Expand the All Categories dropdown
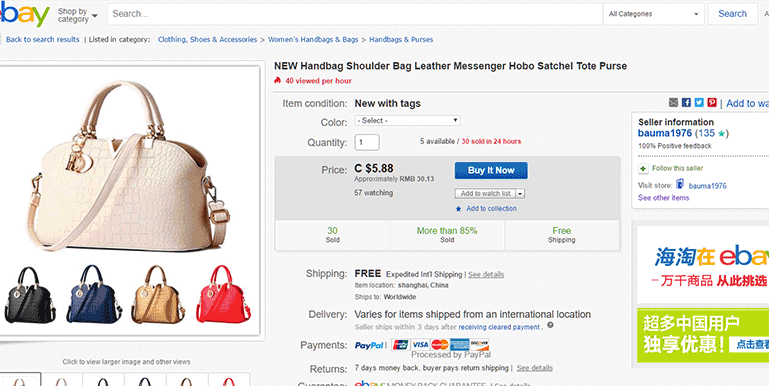This screenshot has height=386, width=769. (x=653, y=14)
